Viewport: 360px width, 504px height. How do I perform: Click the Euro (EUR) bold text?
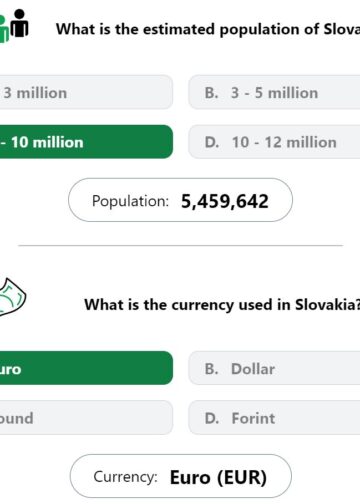(x=218, y=477)
